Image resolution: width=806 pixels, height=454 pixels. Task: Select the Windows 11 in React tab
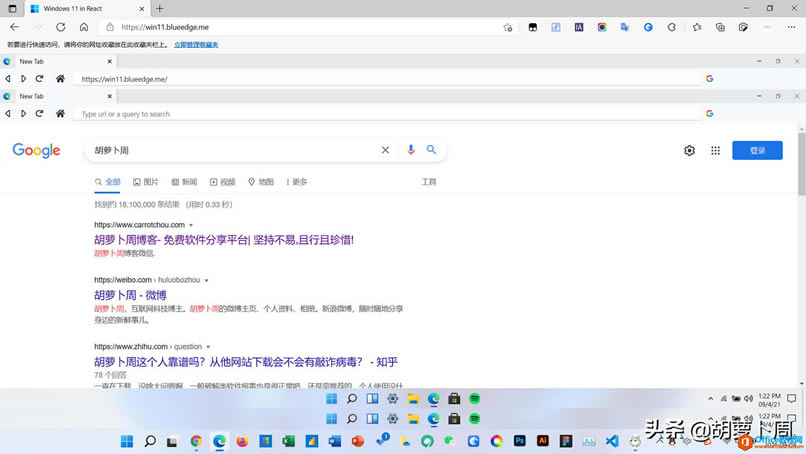tap(87, 9)
